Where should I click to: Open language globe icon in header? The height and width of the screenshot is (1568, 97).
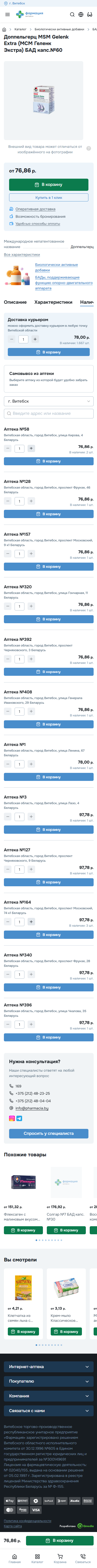[x=81, y=14]
